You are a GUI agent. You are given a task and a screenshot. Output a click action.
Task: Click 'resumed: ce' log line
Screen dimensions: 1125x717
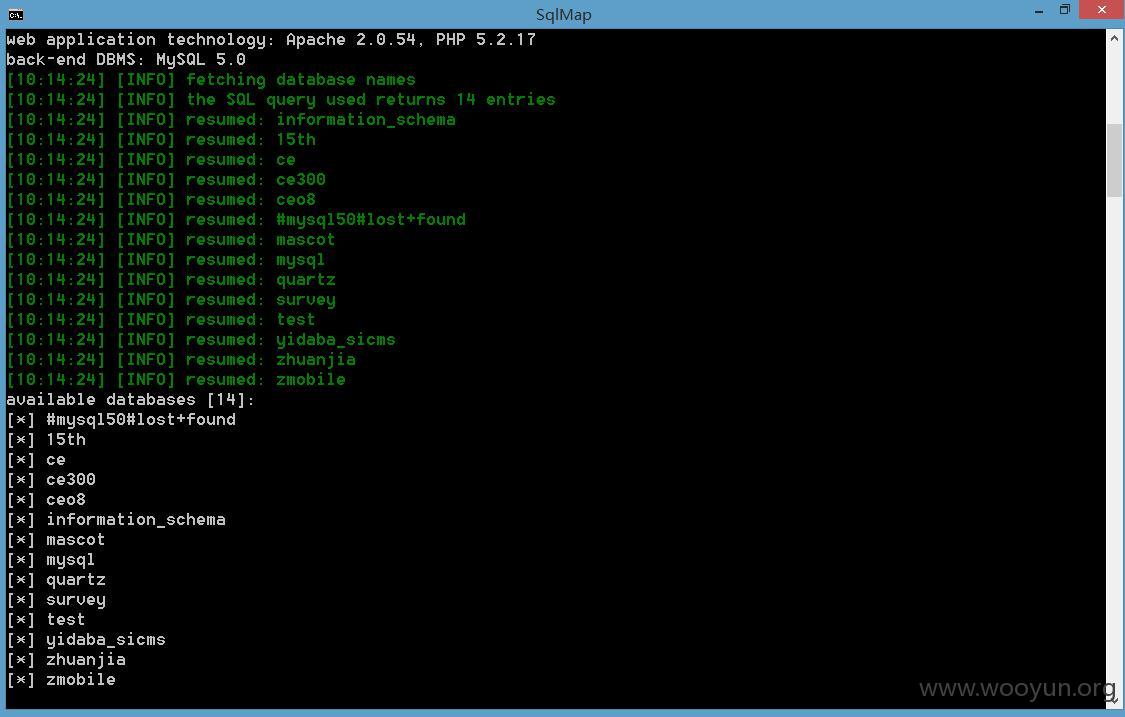[151, 160]
